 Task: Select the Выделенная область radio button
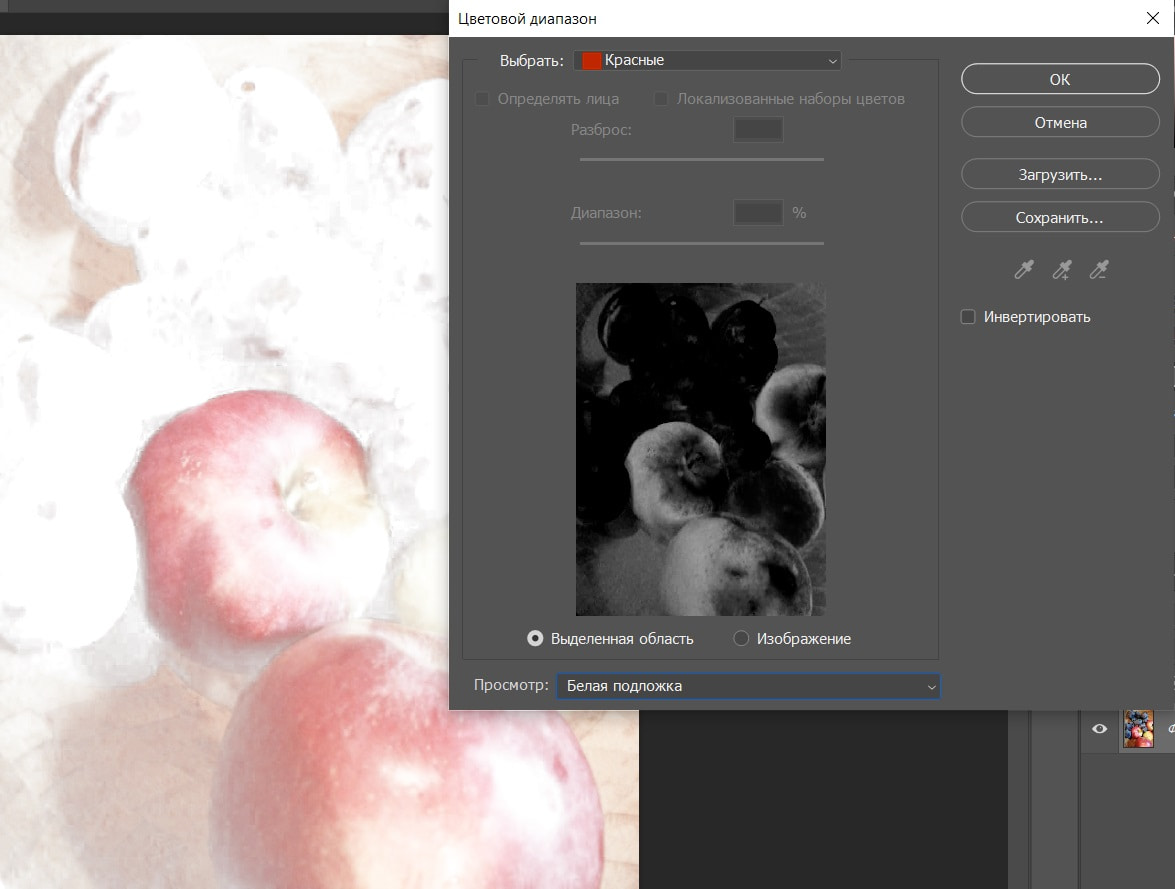[x=535, y=639]
